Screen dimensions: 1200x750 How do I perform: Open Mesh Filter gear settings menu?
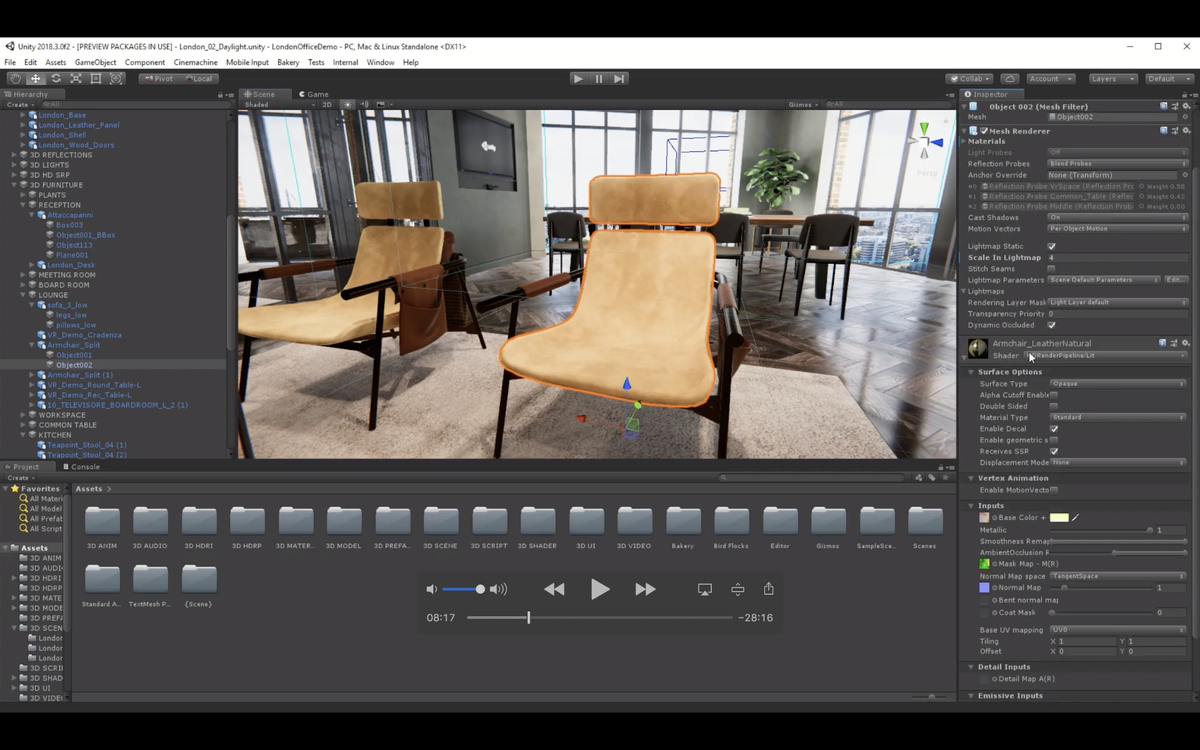pyautogui.click(x=1186, y=106)
